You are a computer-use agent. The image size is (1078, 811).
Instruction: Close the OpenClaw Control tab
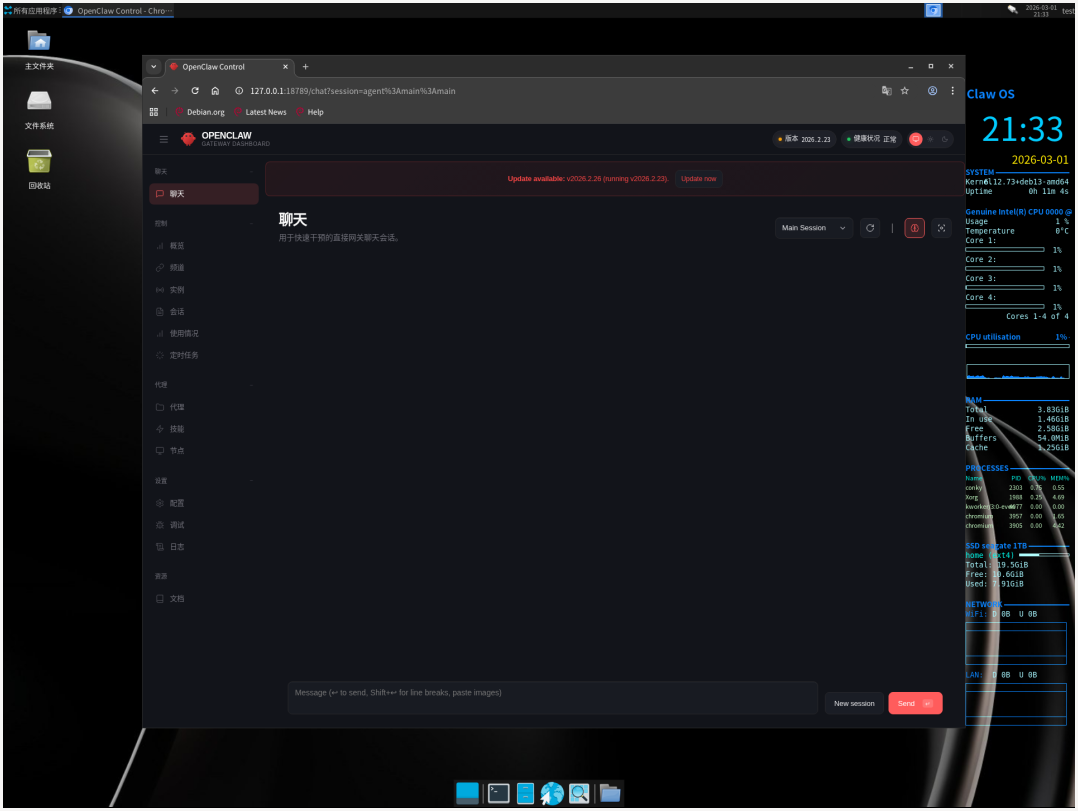point(285,67)
